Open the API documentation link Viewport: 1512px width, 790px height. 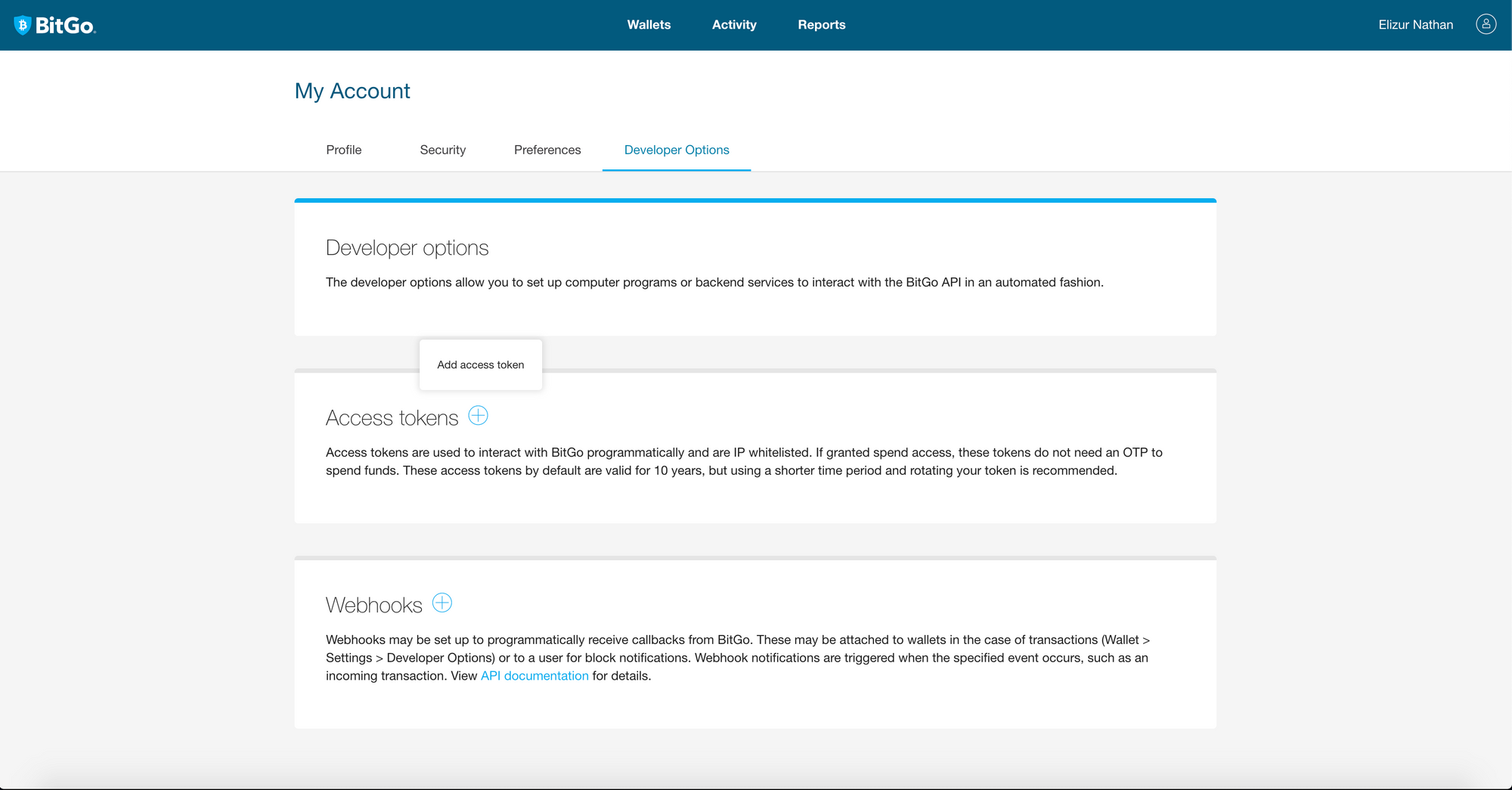pyautogui.click(x=534, y=676)
